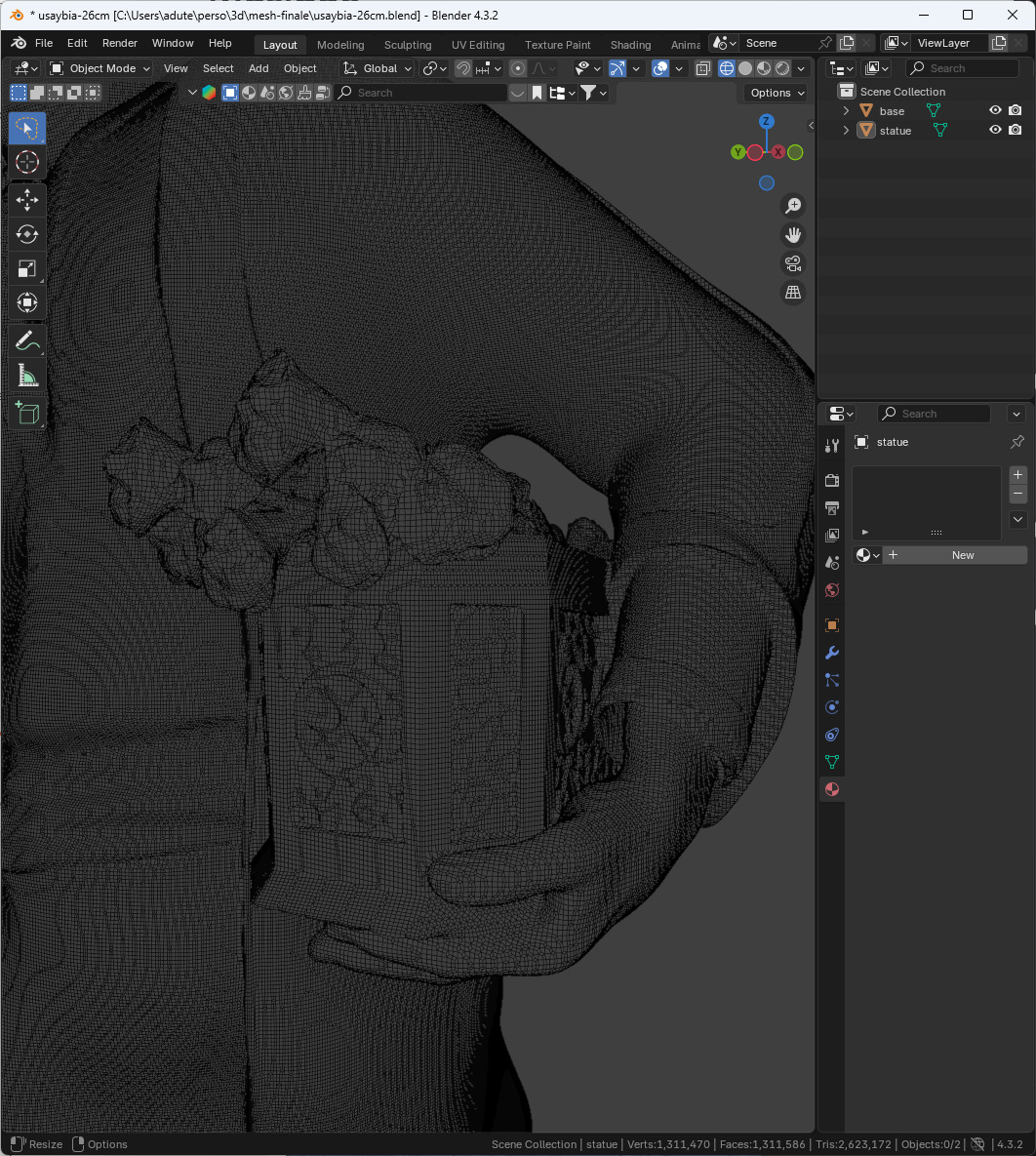Open the Object Constraints tab

(x=832, y=735)
